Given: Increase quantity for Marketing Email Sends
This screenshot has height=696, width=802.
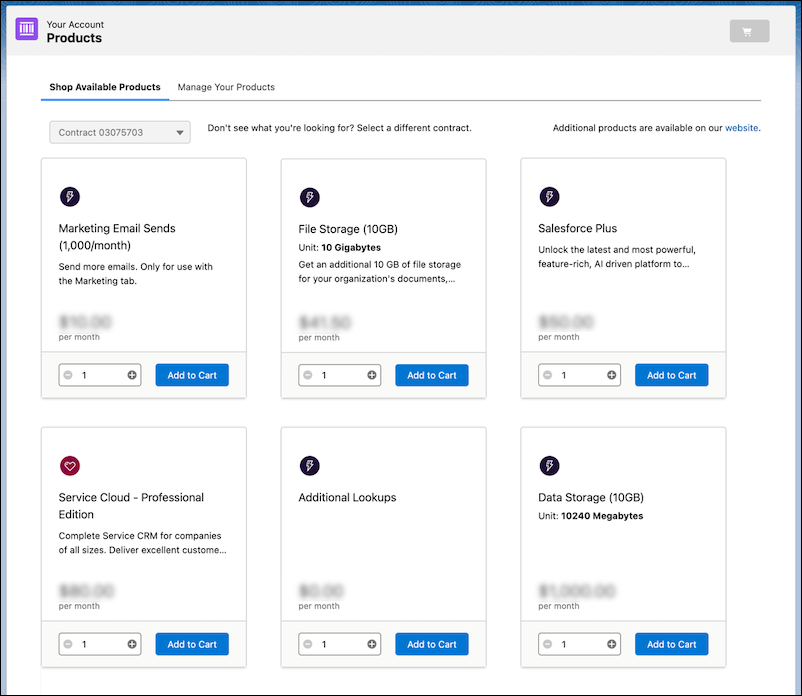Looking at the screenshot, I should click(132, 375).
